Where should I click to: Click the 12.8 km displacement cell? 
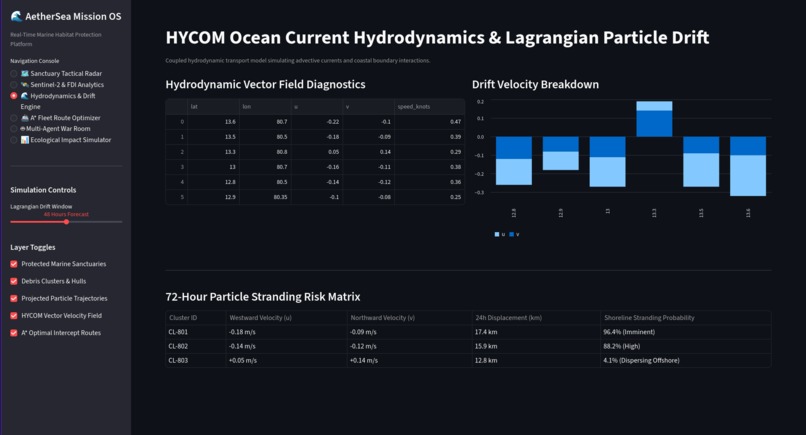(536, 360)
